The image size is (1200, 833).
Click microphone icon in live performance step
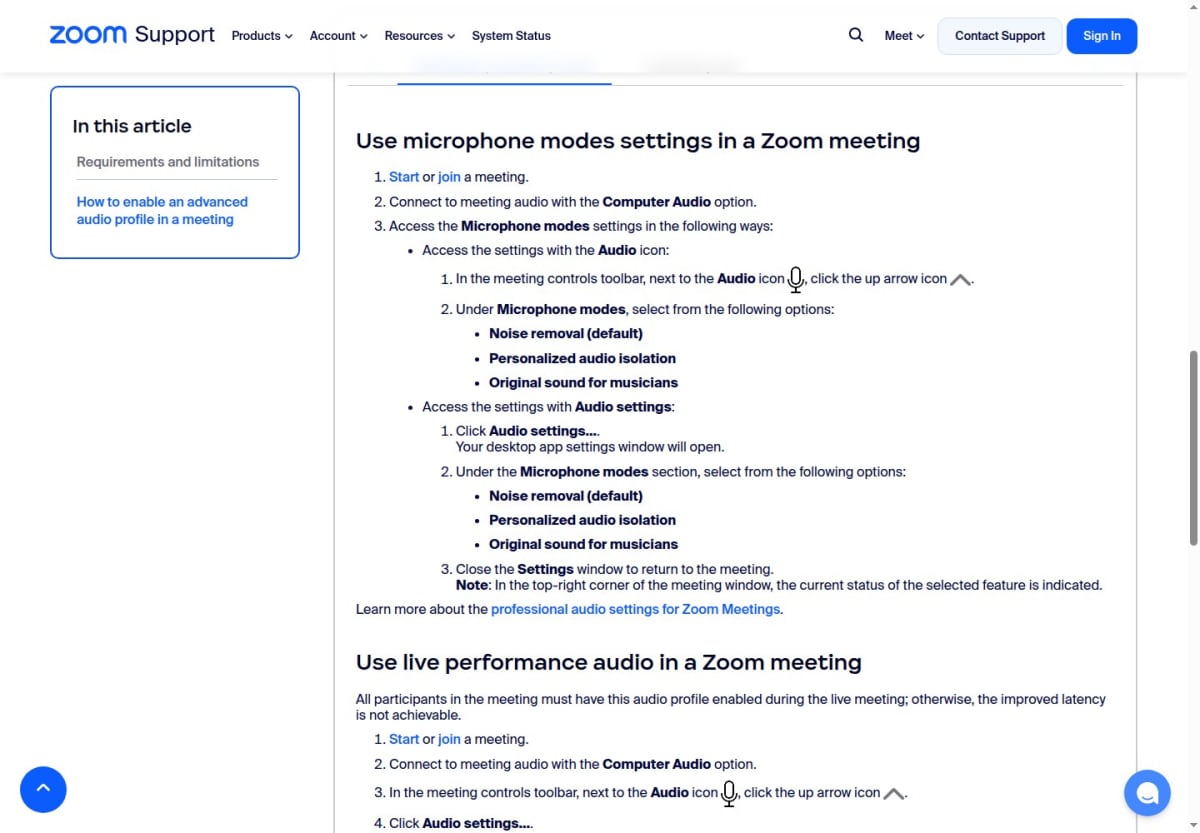729,793
